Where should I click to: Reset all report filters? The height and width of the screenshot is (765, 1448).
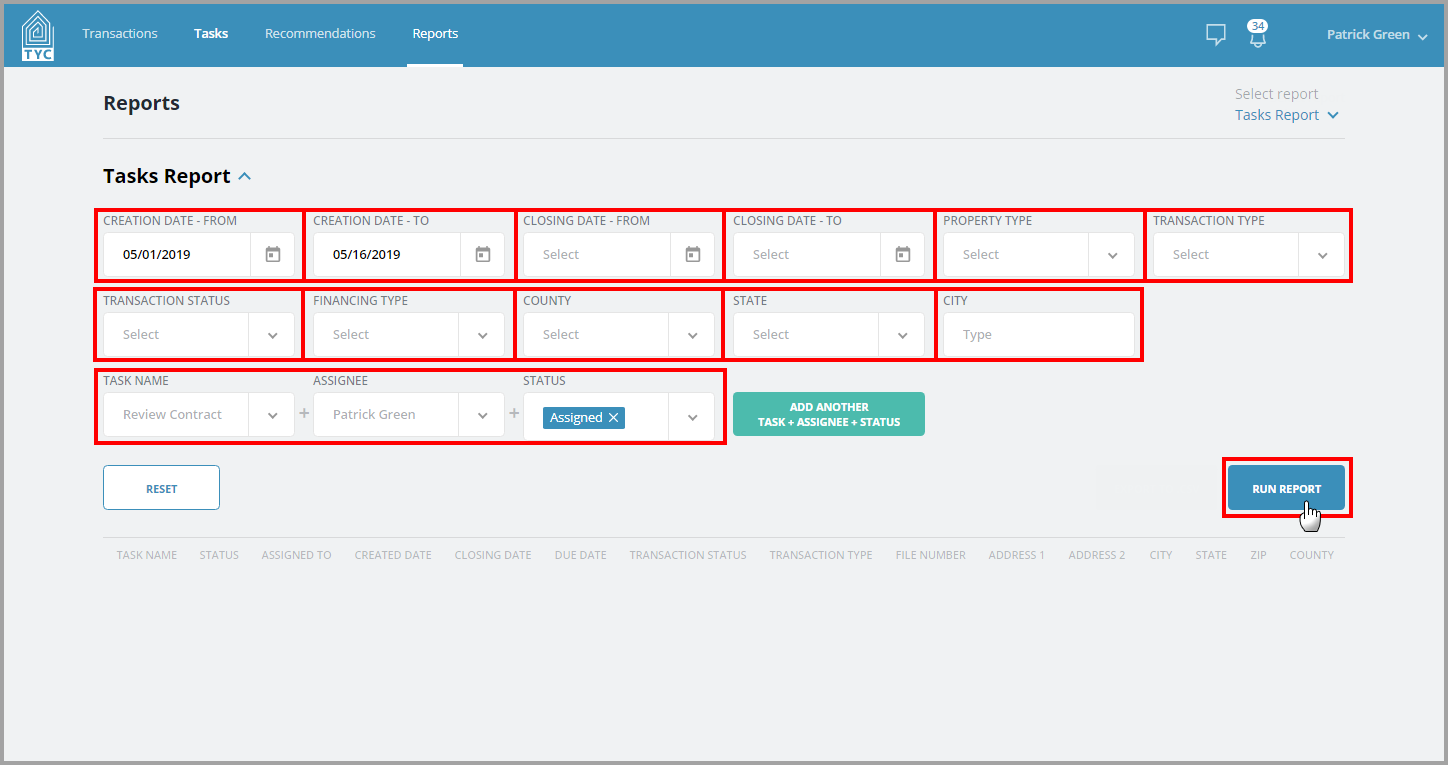point(160,487)
